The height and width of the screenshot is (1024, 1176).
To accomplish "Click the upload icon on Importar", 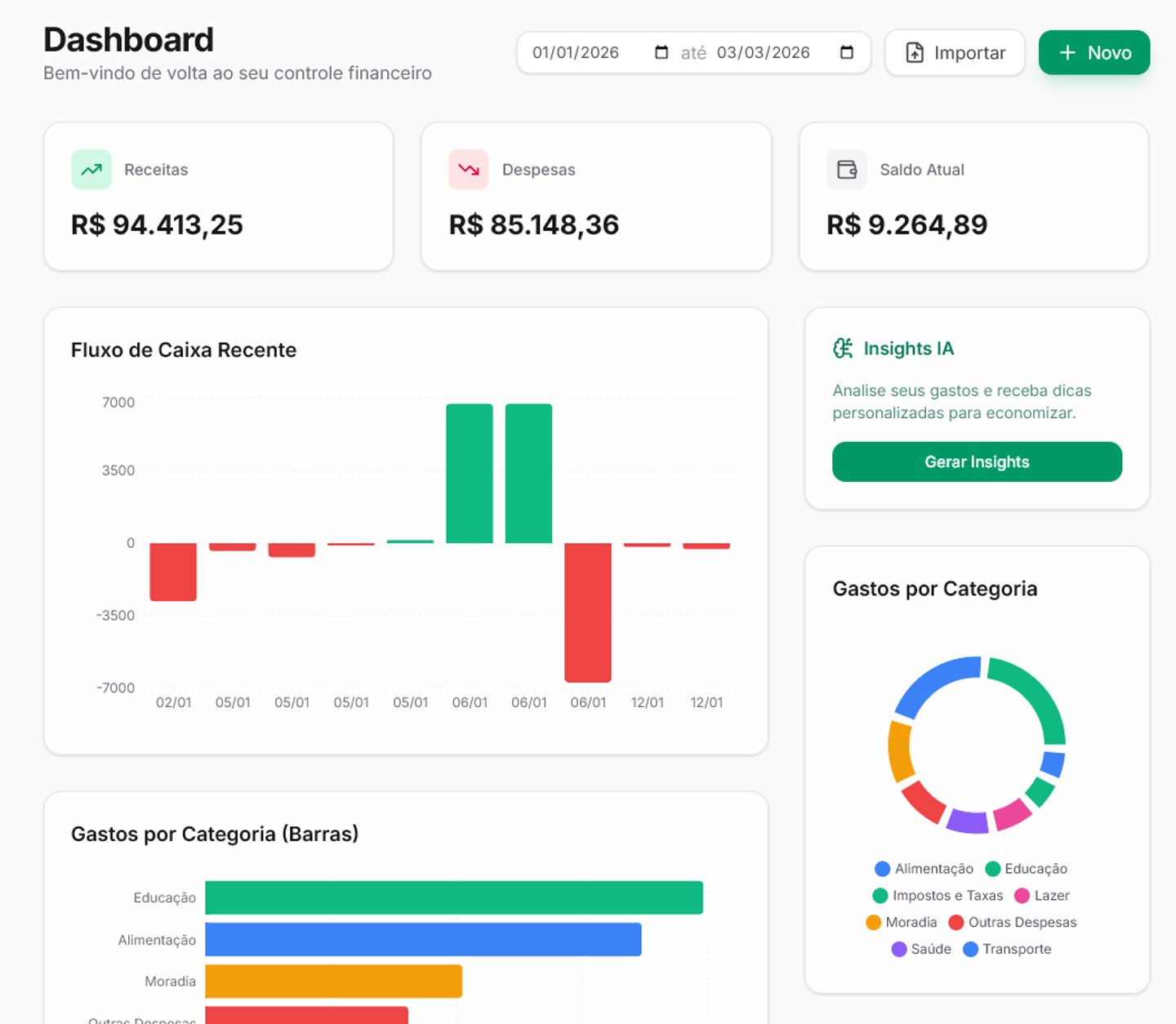I will pos(913,51).
